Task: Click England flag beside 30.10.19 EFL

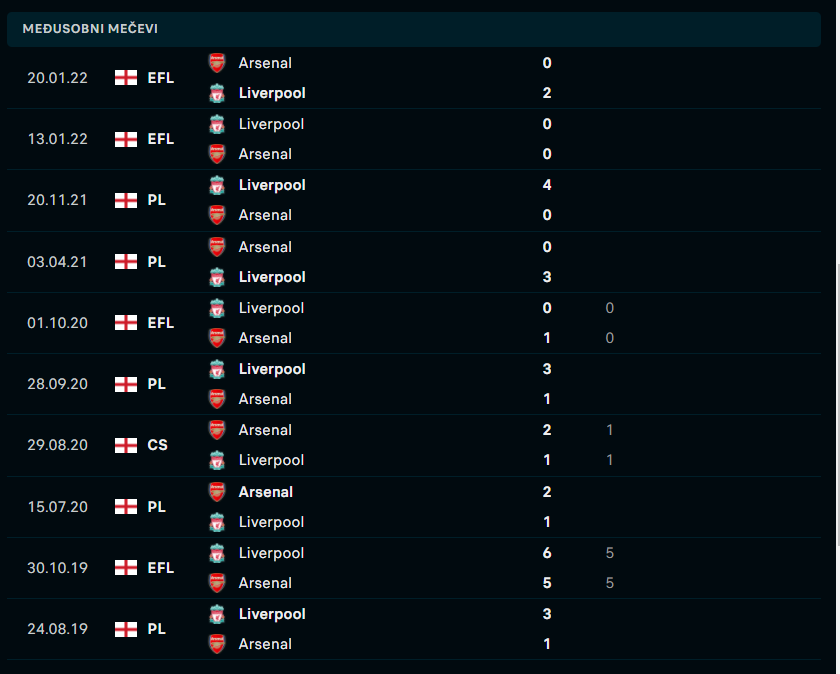Action: tap(126, 568)
